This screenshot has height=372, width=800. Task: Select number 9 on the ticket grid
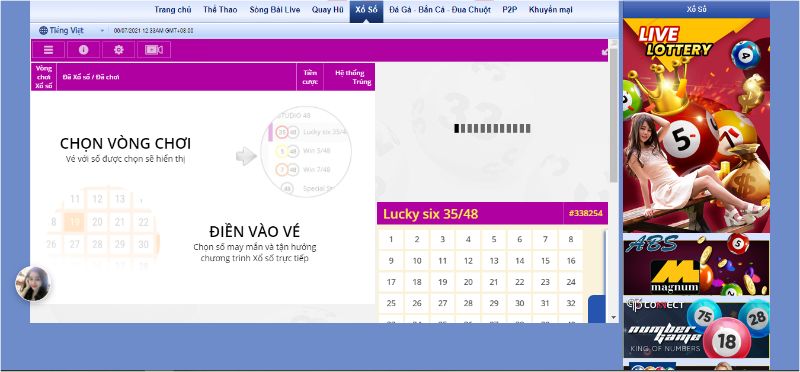tap(391, 261)
